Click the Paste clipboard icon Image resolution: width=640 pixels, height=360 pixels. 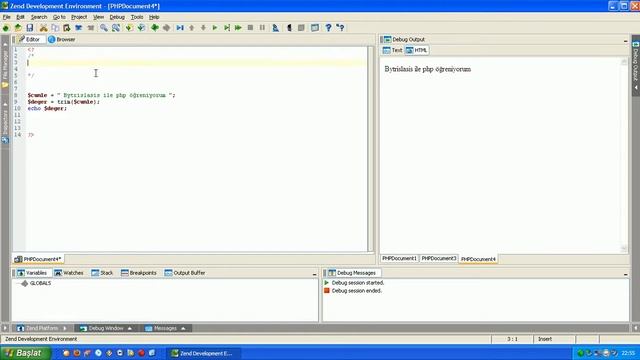point(67,28)
